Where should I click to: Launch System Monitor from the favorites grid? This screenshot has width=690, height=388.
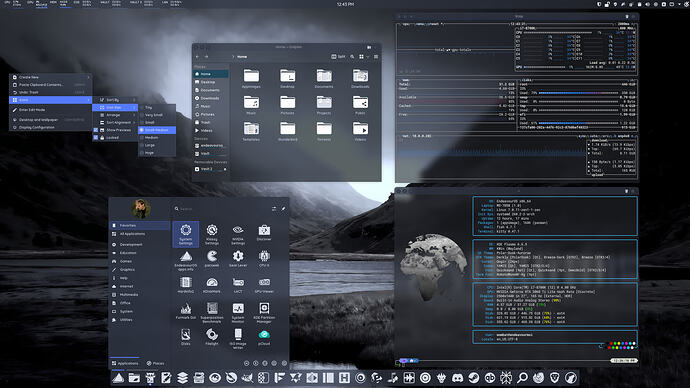(x=238, y=312)
